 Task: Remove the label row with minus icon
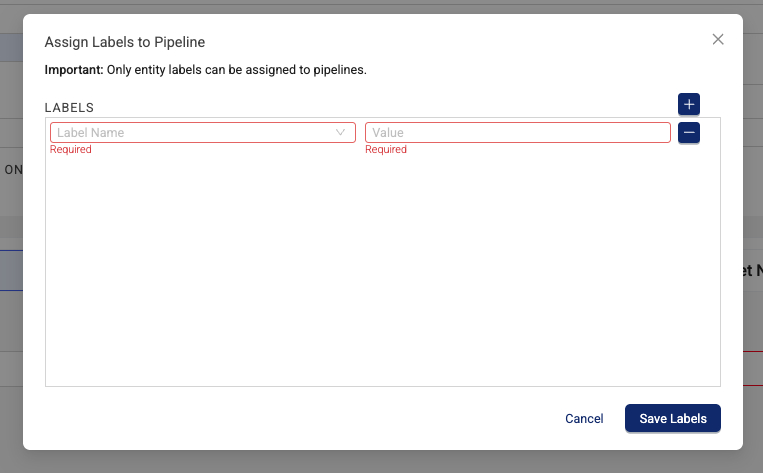[x=689, y=133]
